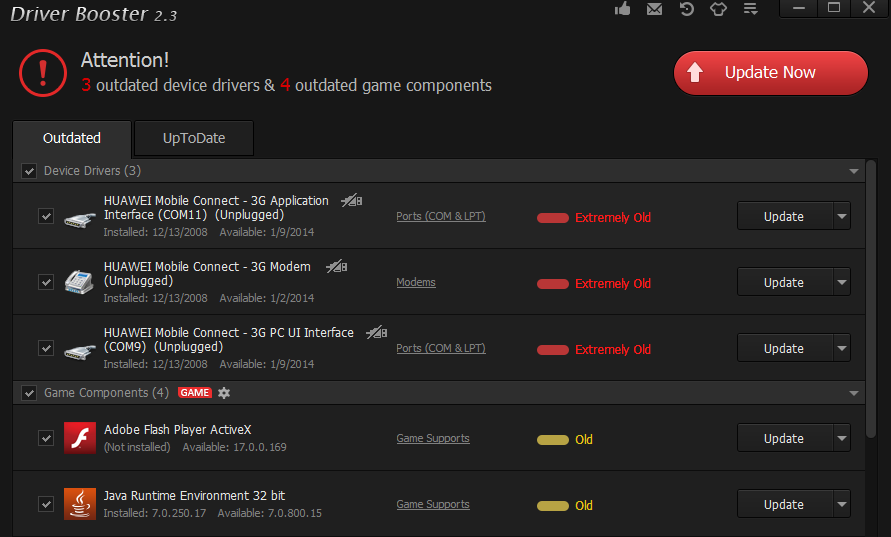Open the feedback envelope icon
Screen dimensions: 891x537
(655, 9)
